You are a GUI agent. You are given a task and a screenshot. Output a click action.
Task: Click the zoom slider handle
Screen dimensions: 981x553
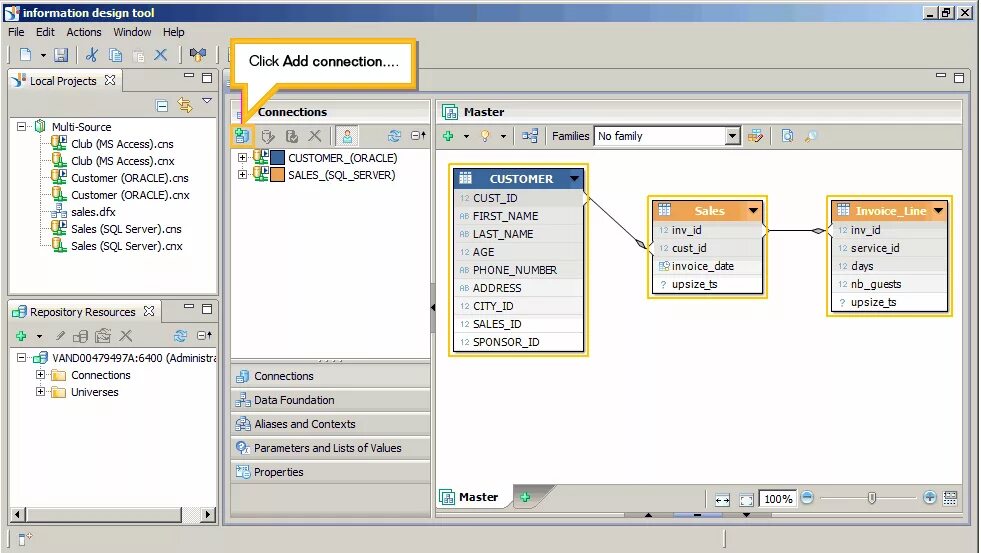872,498
